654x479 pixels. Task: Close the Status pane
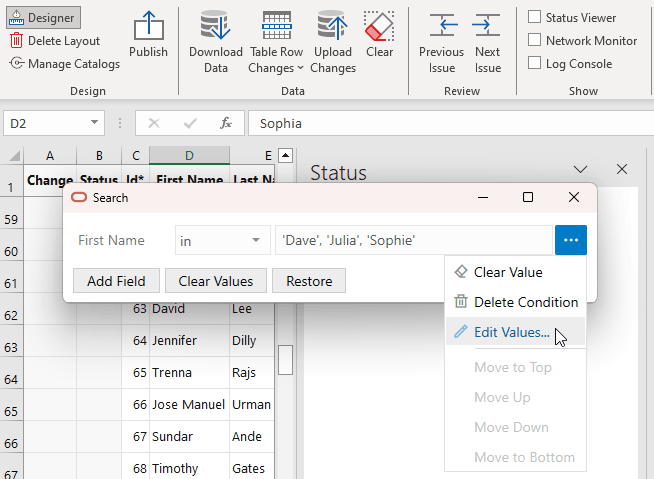coord(622,169)
